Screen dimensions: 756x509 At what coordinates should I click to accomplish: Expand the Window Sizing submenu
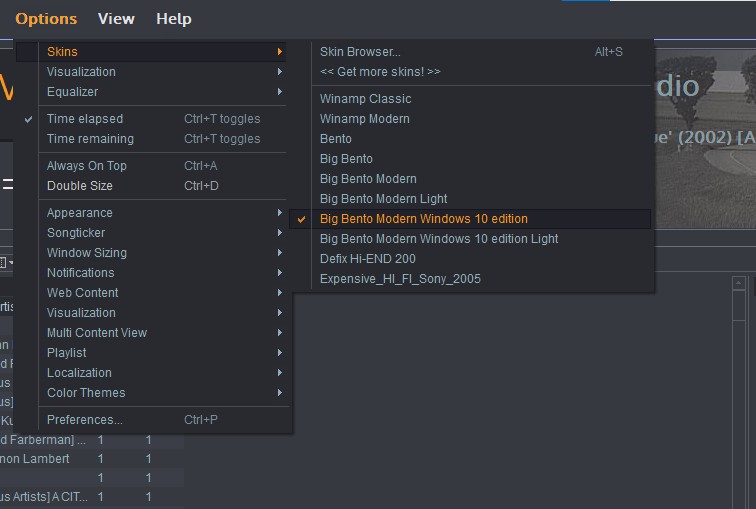(x=151, y=253)
